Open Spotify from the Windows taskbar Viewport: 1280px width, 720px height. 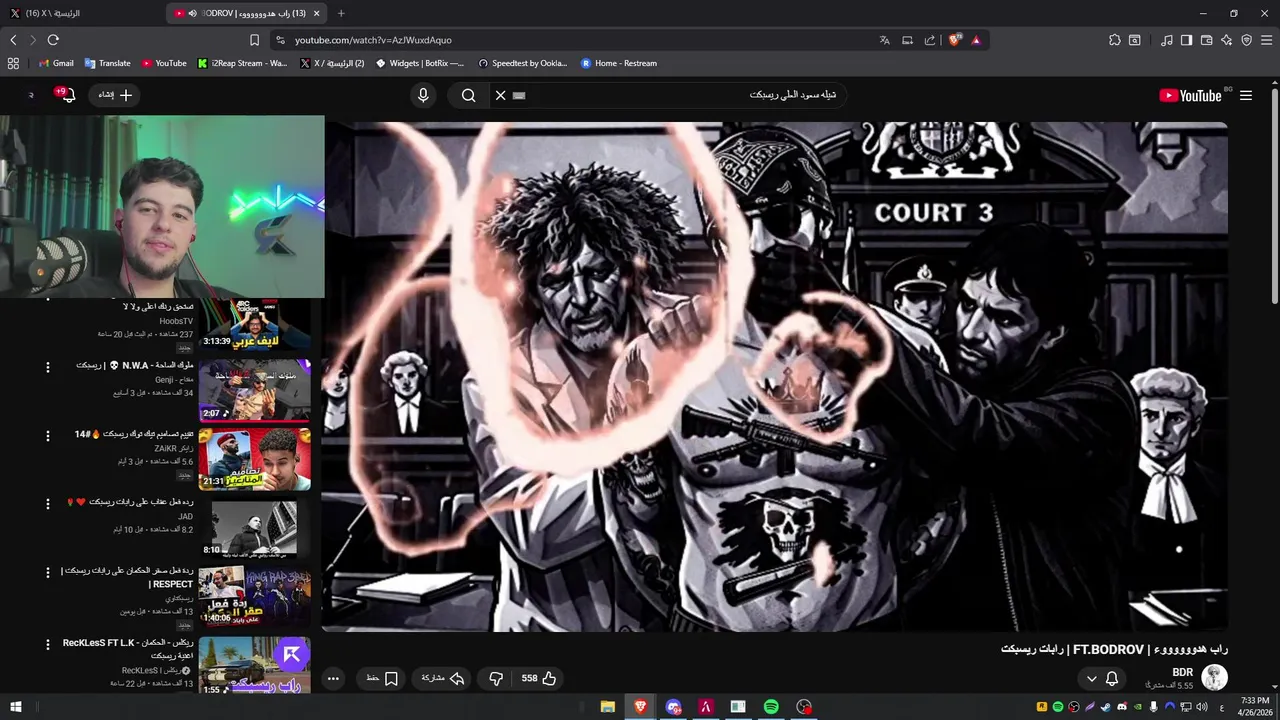pos(771,707)
